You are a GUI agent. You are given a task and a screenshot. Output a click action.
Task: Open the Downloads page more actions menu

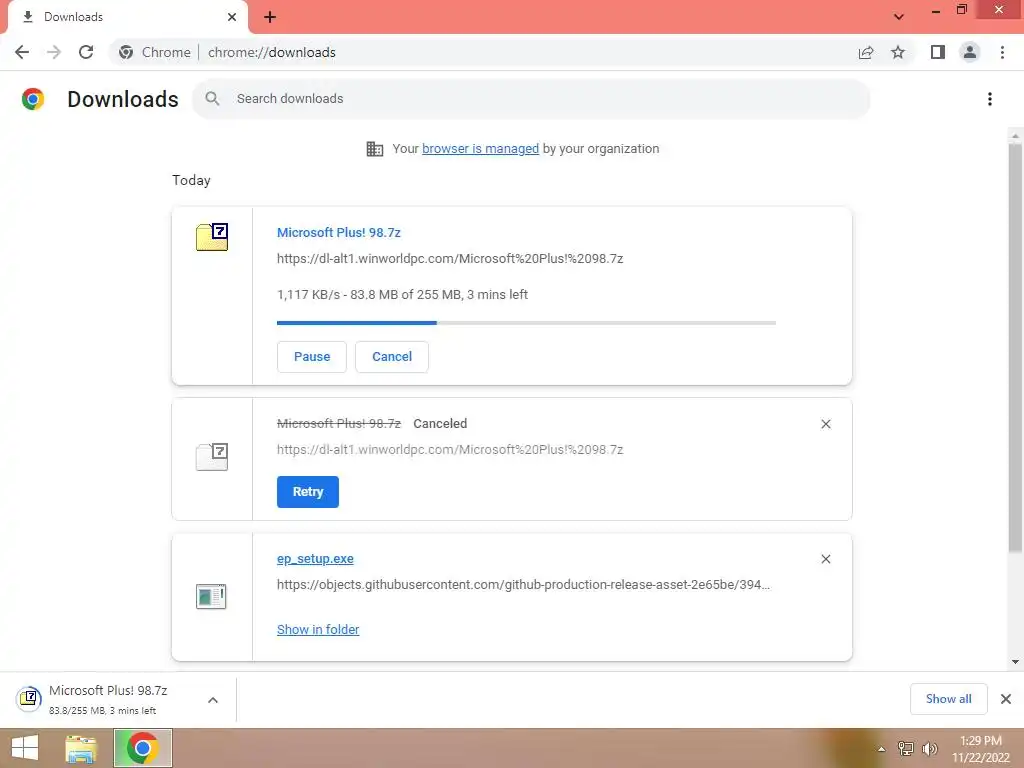[x=990, y=99]
